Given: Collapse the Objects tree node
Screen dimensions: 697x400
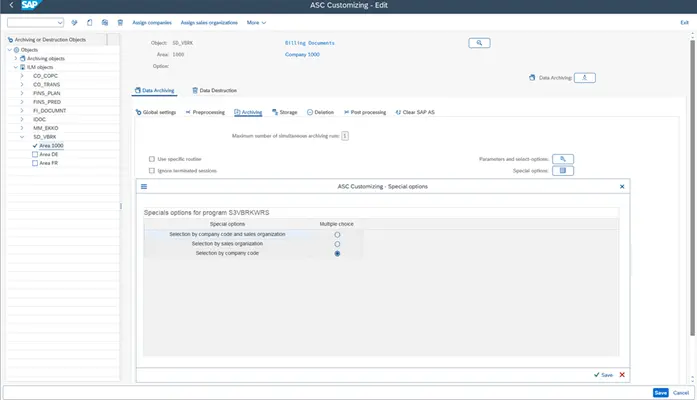Looking at the screenshot, I should pyautogui.click(x=10, y=50).
